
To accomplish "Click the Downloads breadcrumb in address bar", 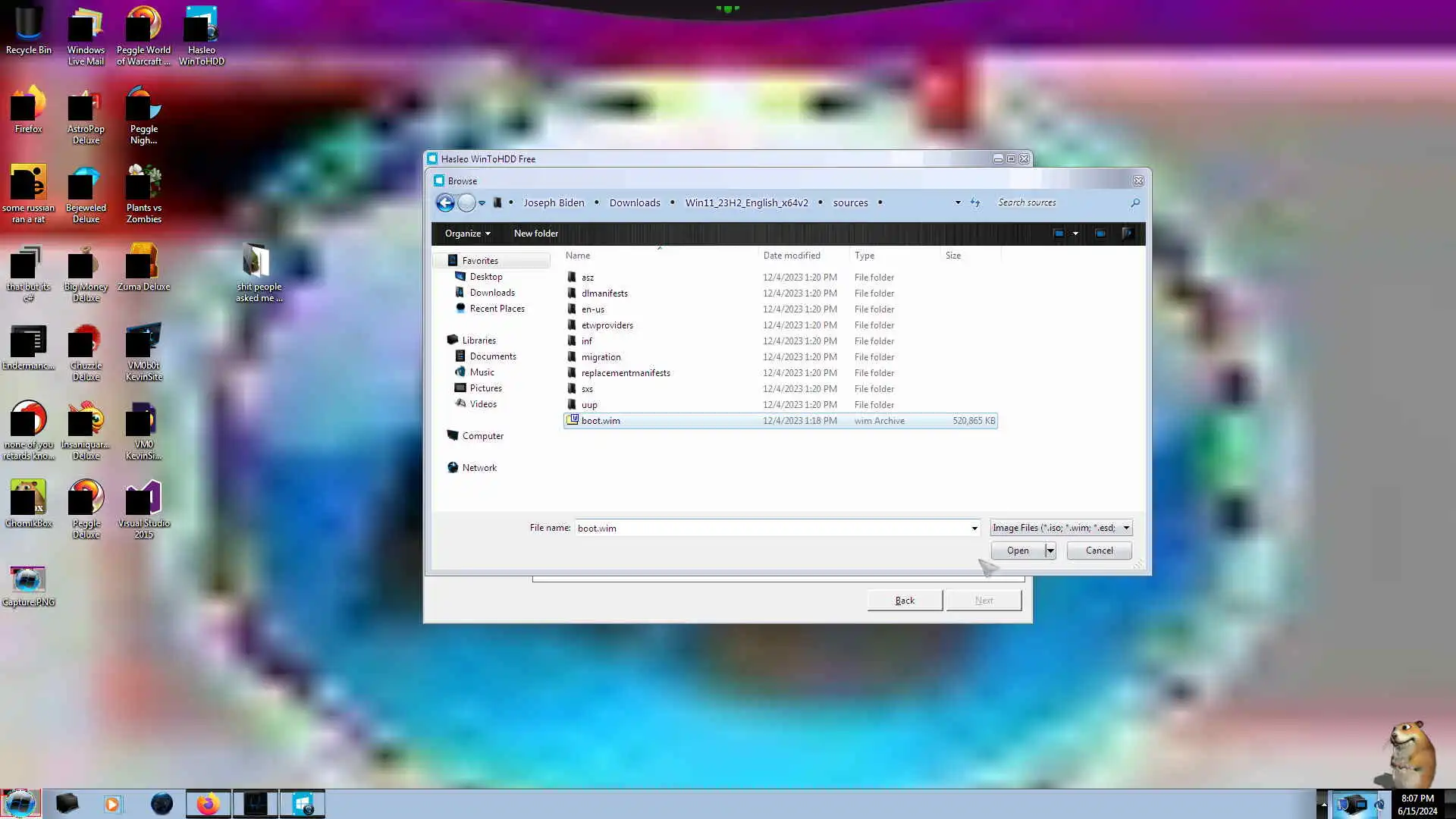I will point(634,202).
